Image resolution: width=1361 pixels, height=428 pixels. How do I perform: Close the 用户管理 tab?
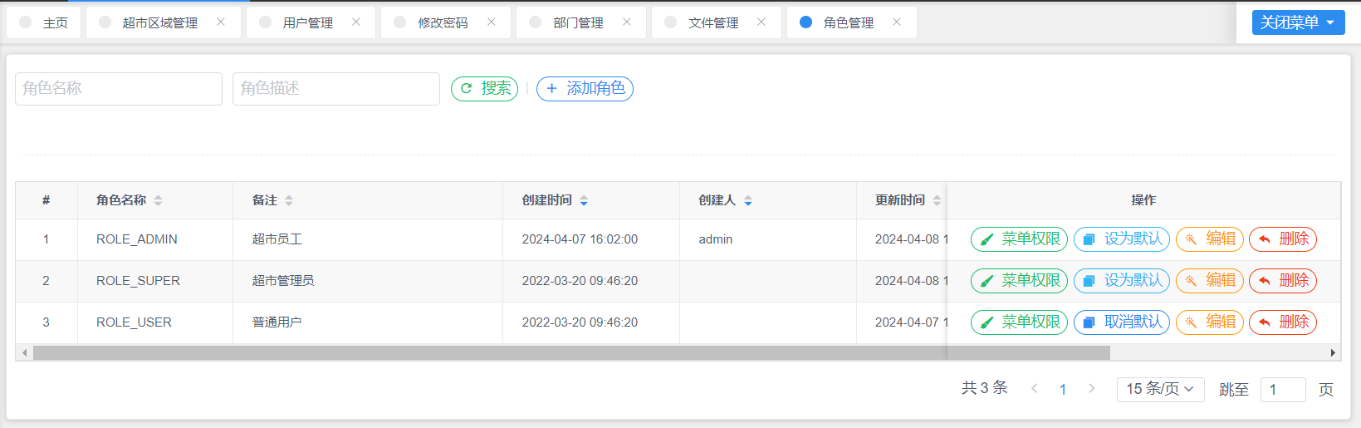tap(356, 22)
